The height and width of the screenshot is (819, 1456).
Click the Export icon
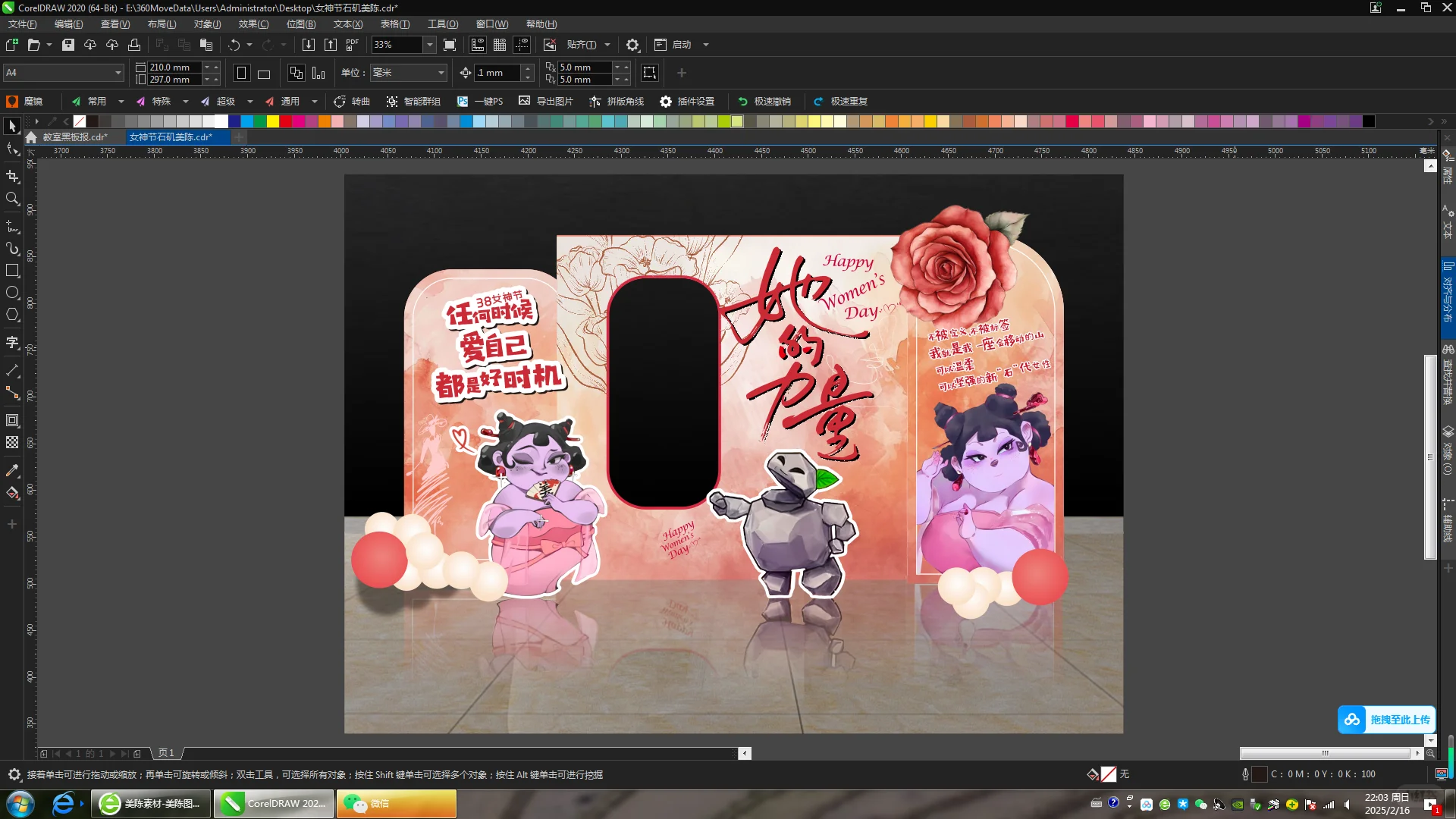pyautogui.click(x=331, y=45)
